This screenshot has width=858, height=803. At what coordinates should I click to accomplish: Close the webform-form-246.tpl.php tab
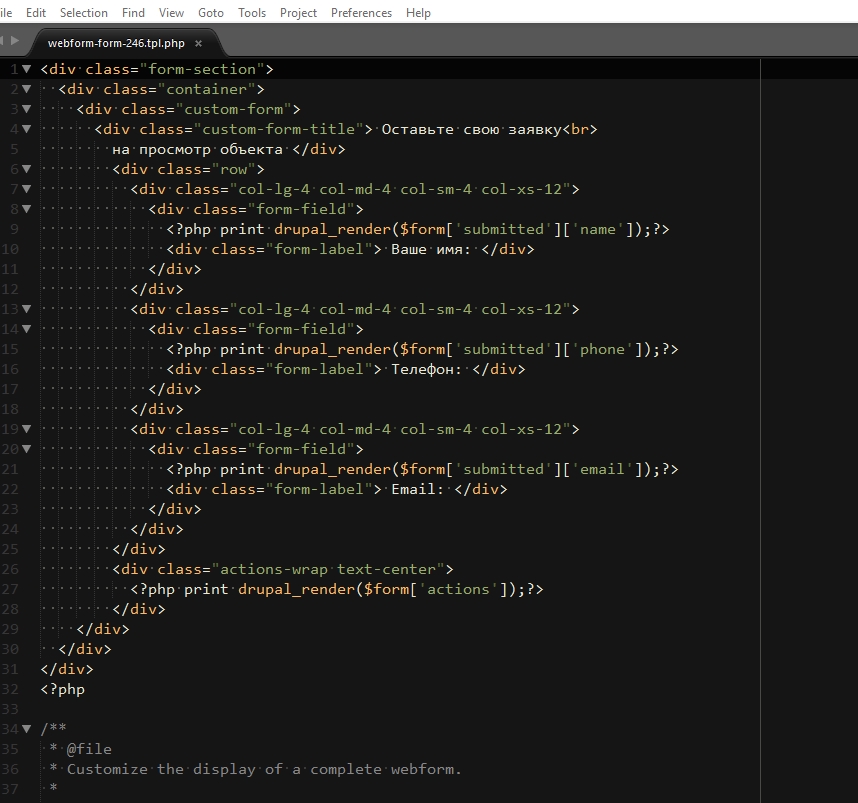tap(199, 43)
